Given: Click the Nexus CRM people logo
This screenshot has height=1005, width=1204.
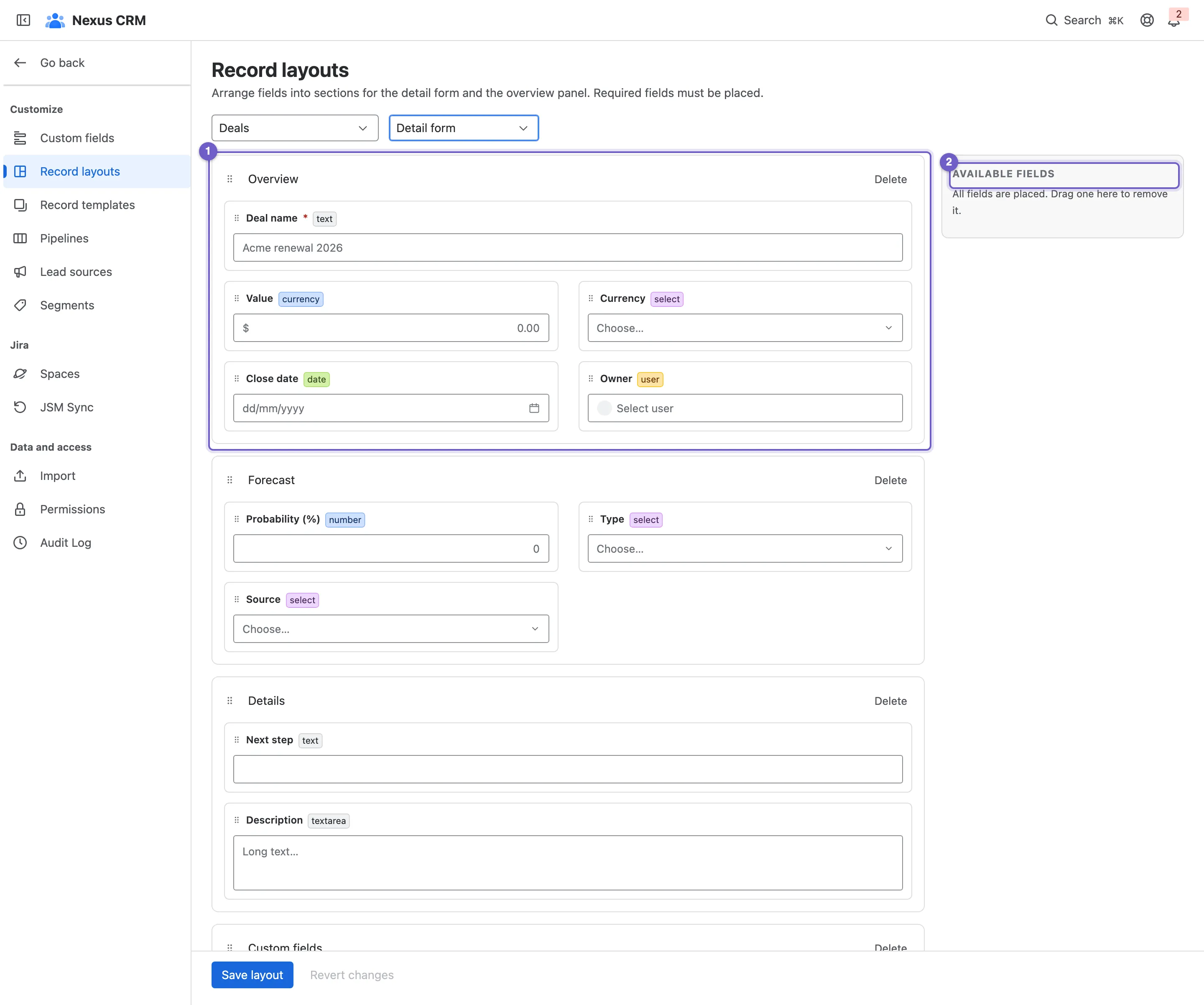Looking at the screenshot, I should tap(55, 20).
